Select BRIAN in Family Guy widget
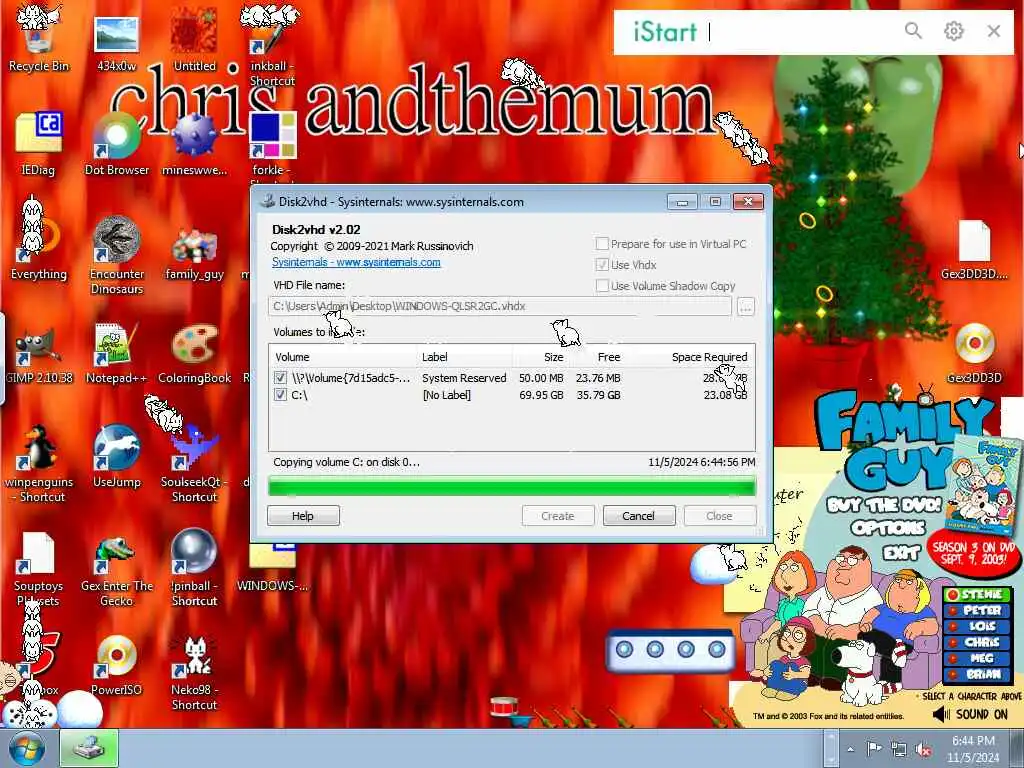Image resolution: width=1024 pixels, height=768 pixels. pyautogui.click(x=978, y=674)
